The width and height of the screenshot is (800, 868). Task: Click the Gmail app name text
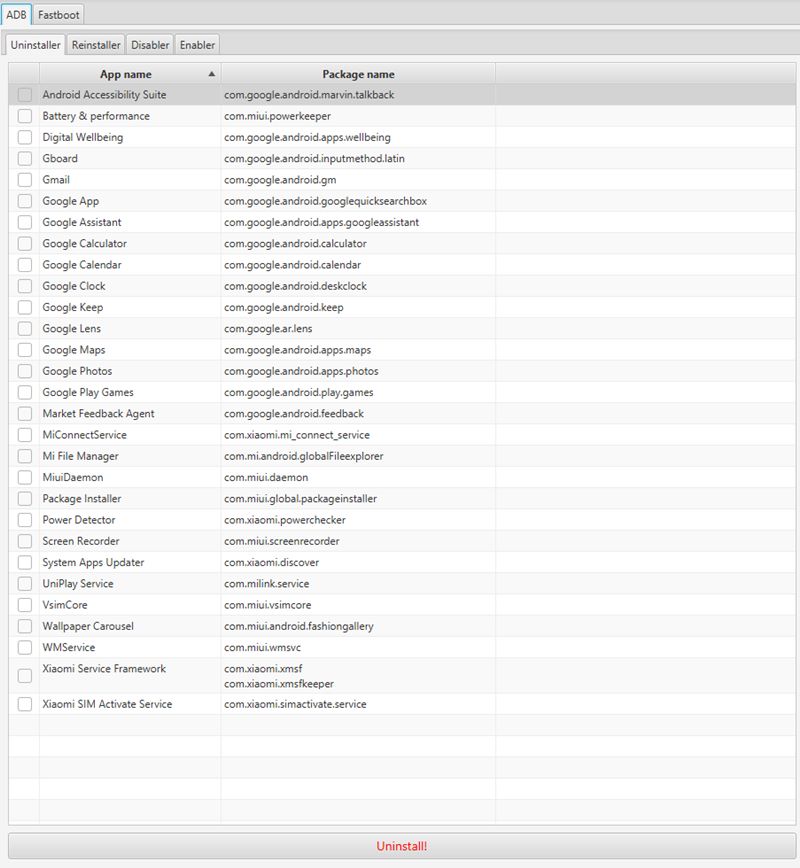coord(56,180)
